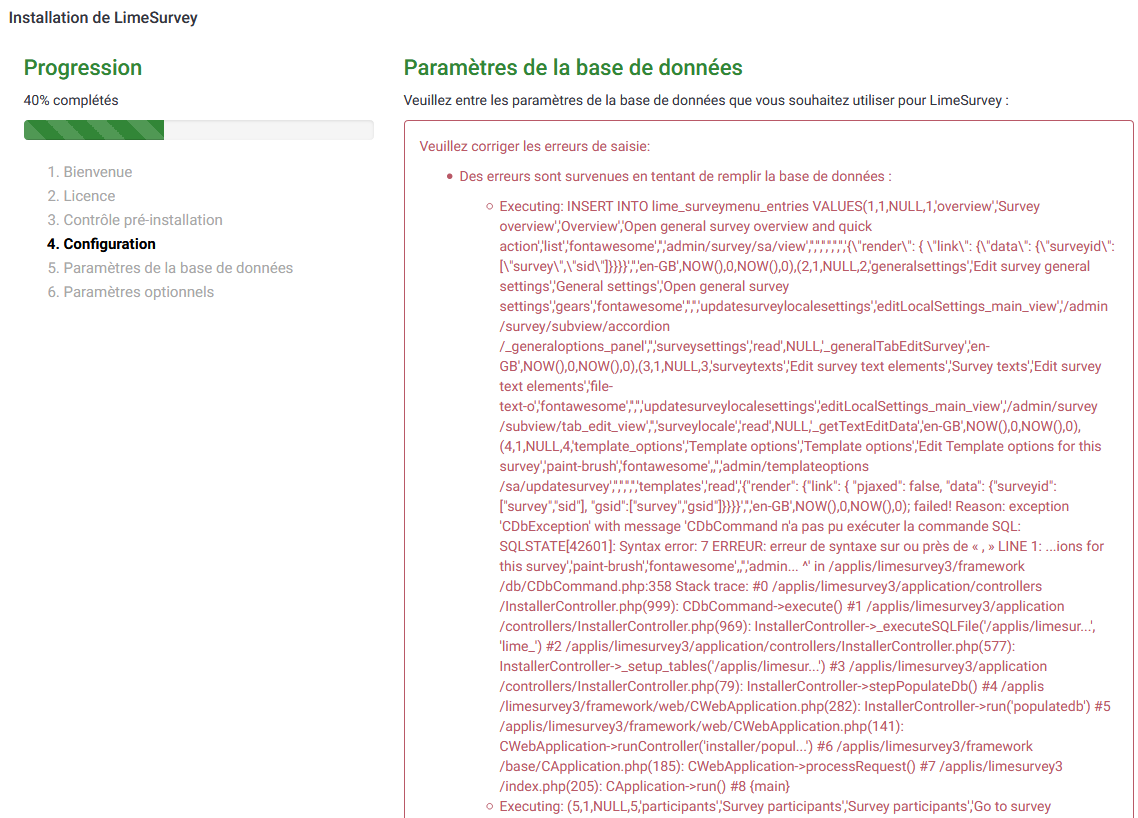Click the 'Executing: (5,1,NULL,5,'participants'' line
Image resolution: width=1138 pixels, height=818 pixels.
[775, 806]
